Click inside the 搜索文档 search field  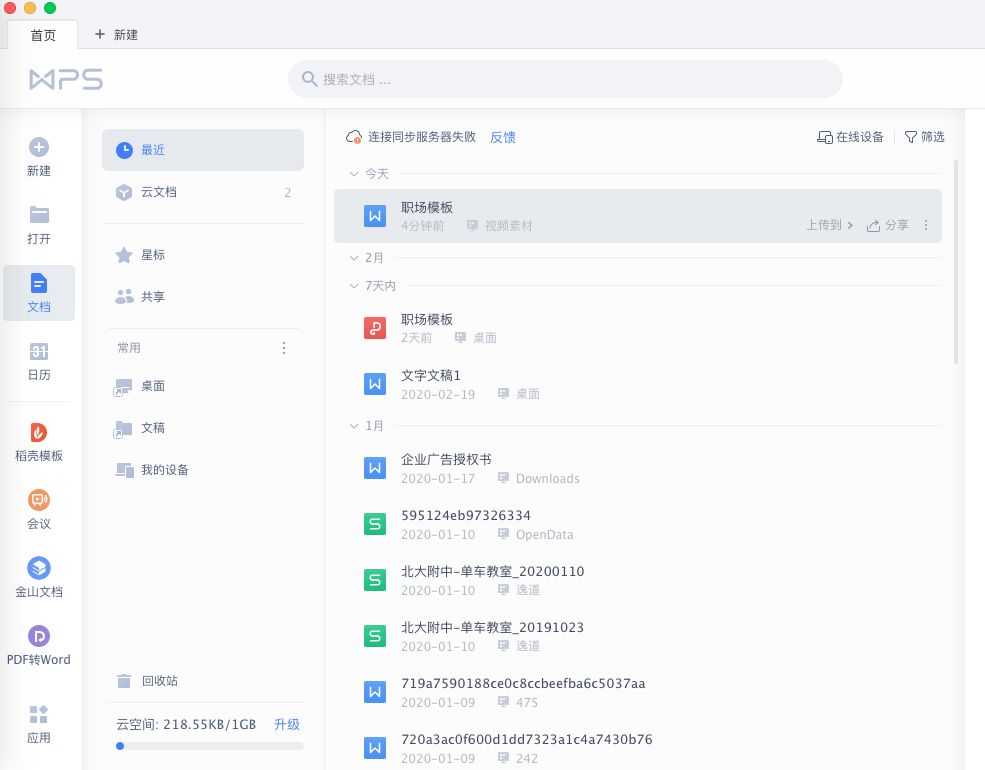pyautogui.click(x=565, y=78)
